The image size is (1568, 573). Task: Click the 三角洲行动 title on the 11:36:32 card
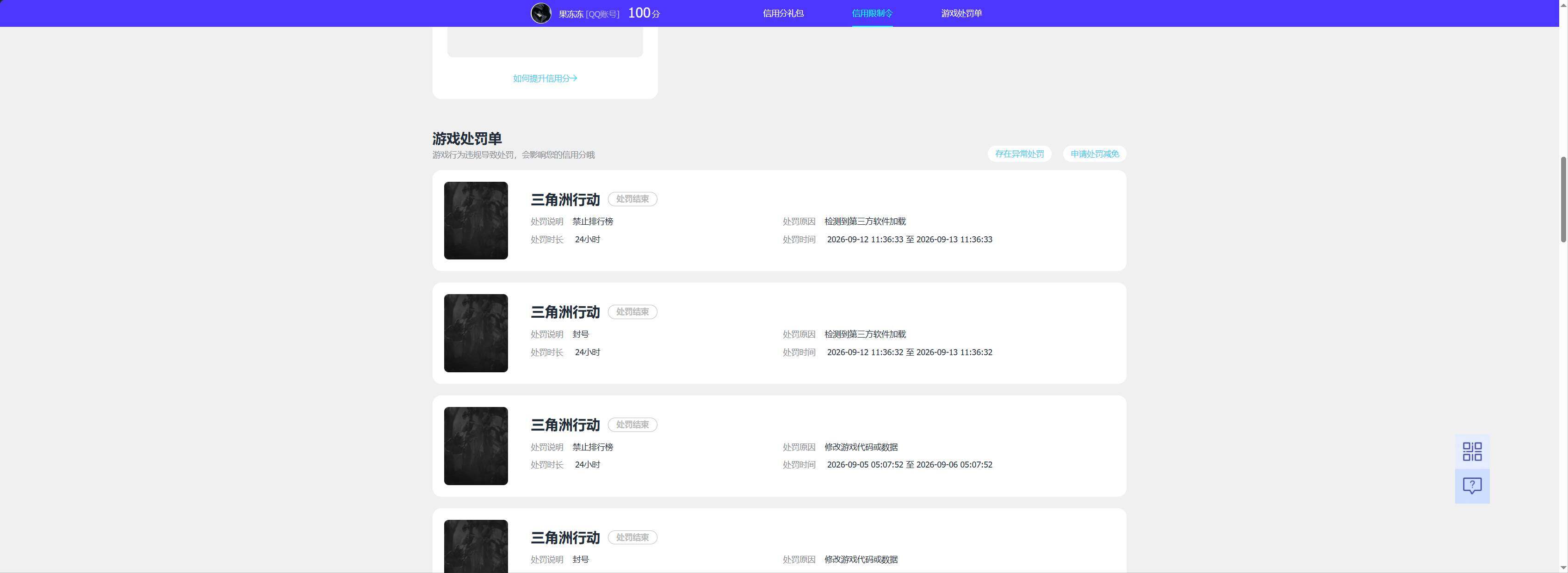pos(565,312)
